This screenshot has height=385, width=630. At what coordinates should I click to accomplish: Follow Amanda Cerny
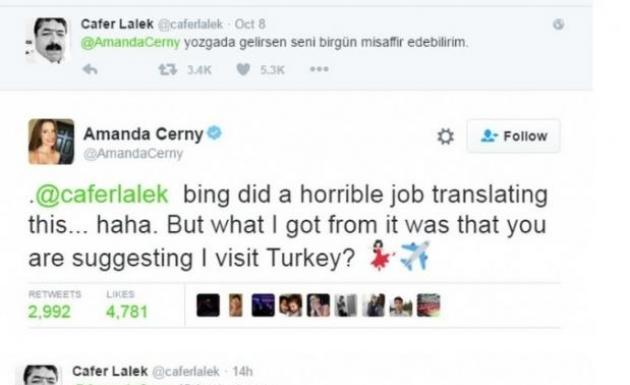513,136
